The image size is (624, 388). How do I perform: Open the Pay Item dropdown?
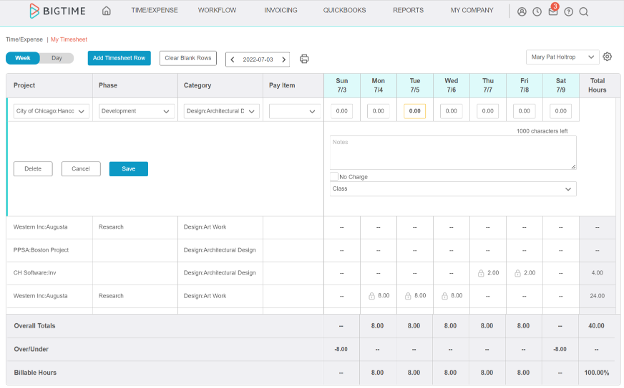(x=294, y=111)
